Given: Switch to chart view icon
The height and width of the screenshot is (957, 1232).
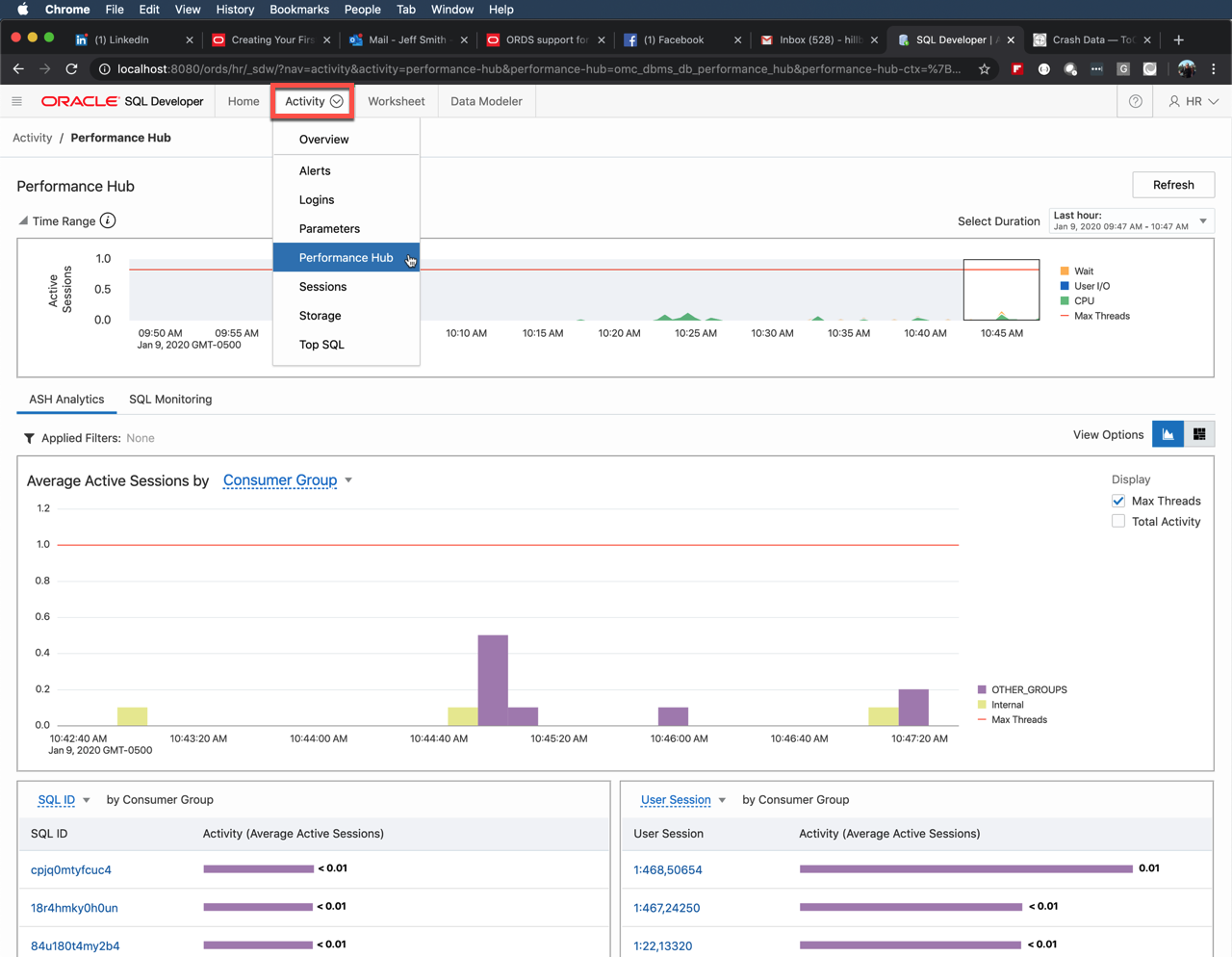Looking at the screenshot, I should [x=1168, y=434].
